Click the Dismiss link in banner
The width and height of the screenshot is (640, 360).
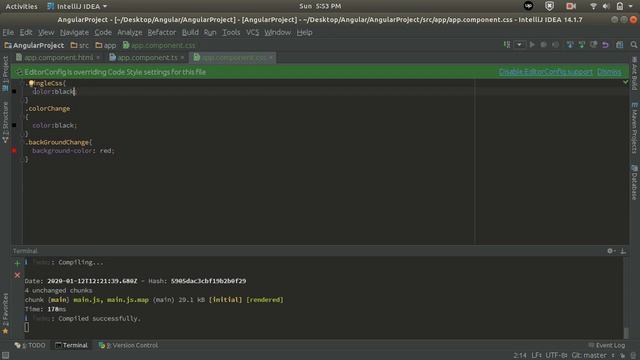tap(609, 72)
